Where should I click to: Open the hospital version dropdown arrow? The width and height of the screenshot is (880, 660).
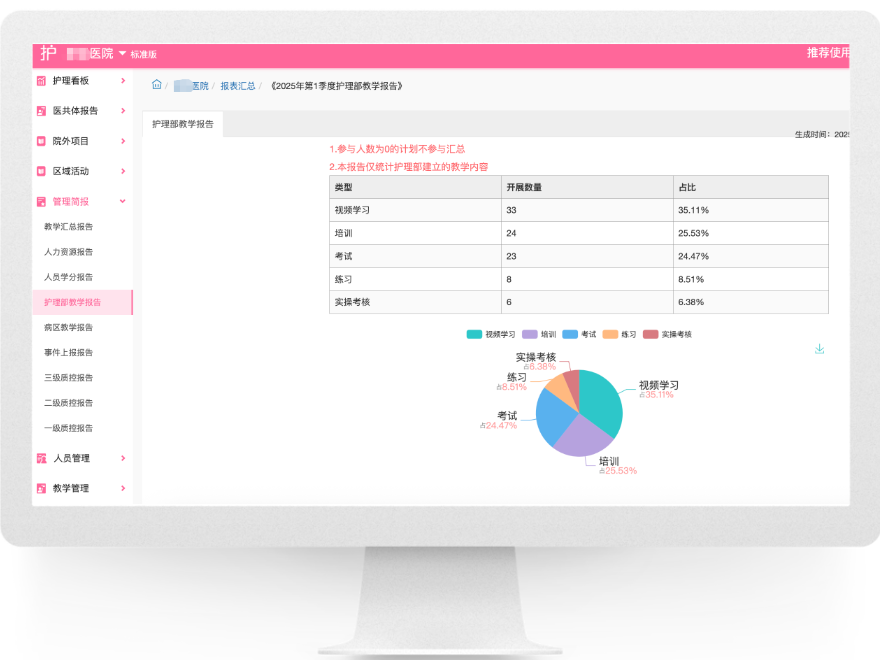point(122,53)
